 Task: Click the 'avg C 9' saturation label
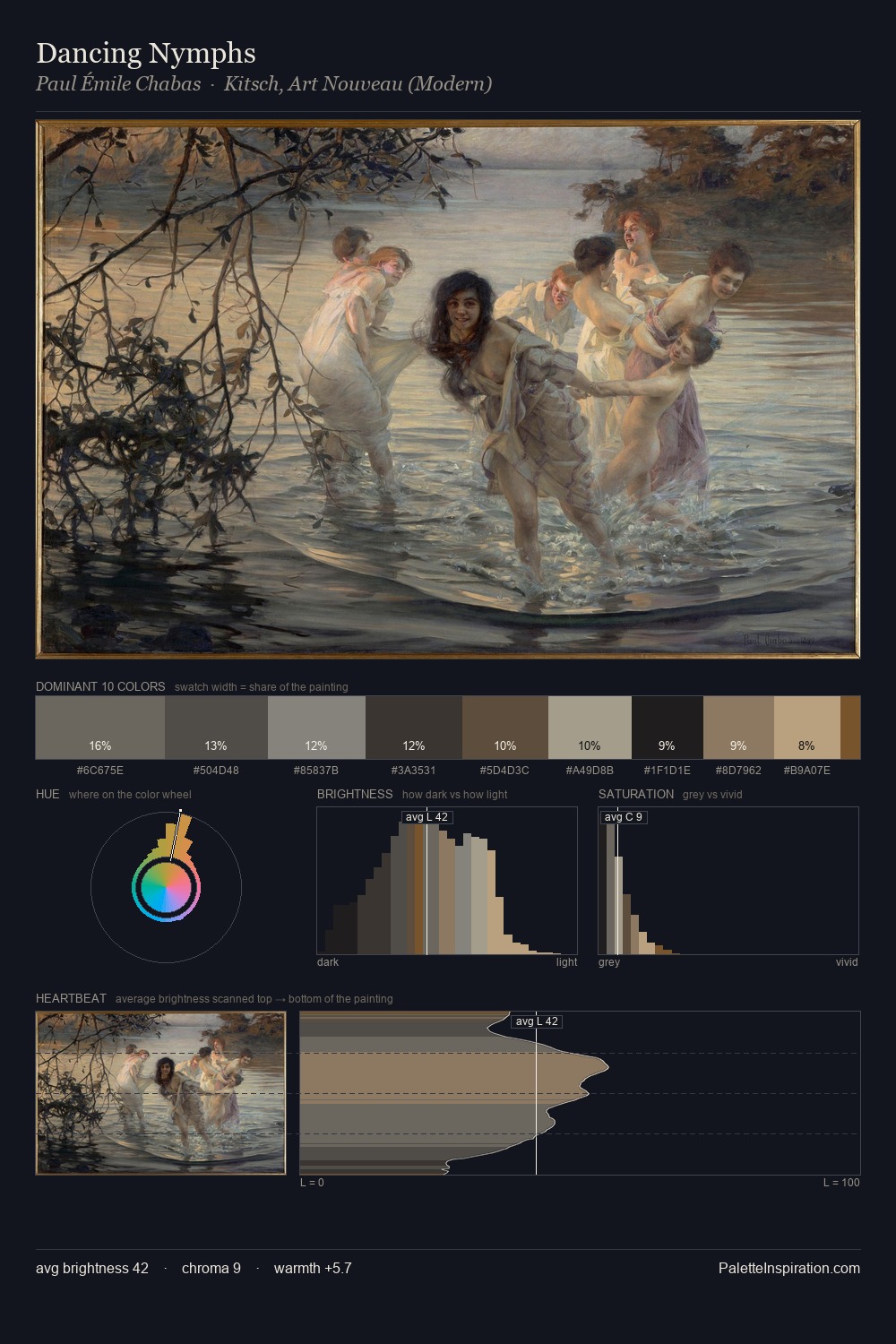pos(624,817)
